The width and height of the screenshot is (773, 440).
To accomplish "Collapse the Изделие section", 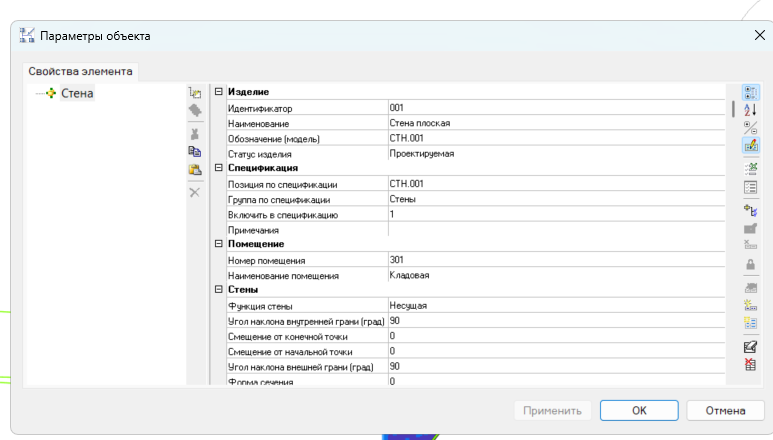I will pos(218,92).
